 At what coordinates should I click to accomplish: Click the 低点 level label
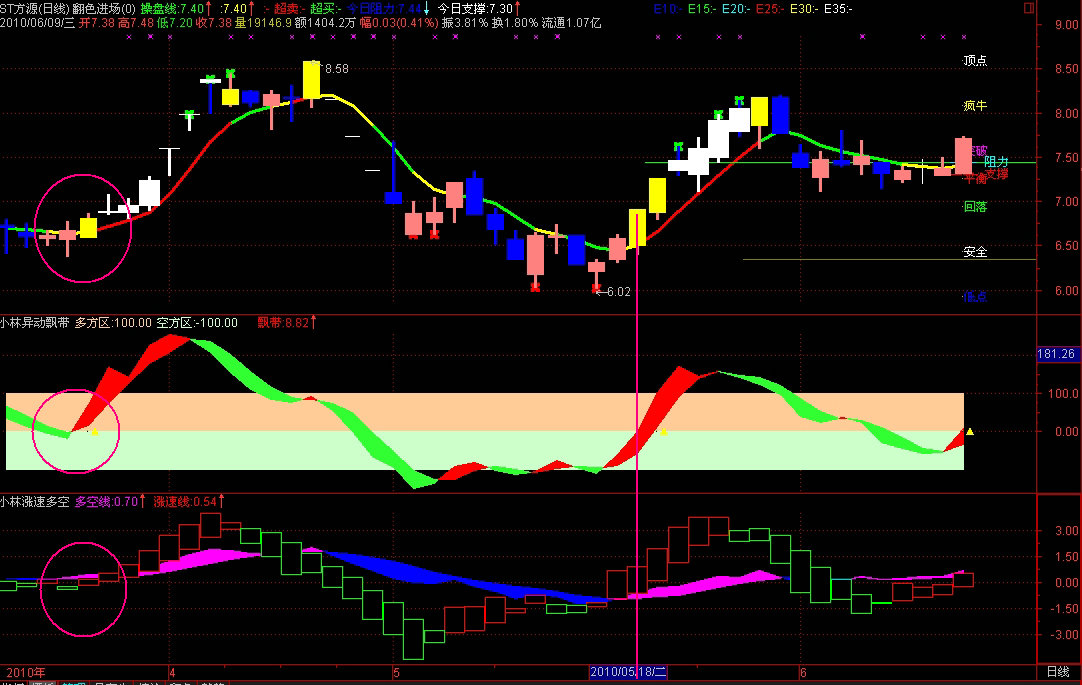coord(974,297)
